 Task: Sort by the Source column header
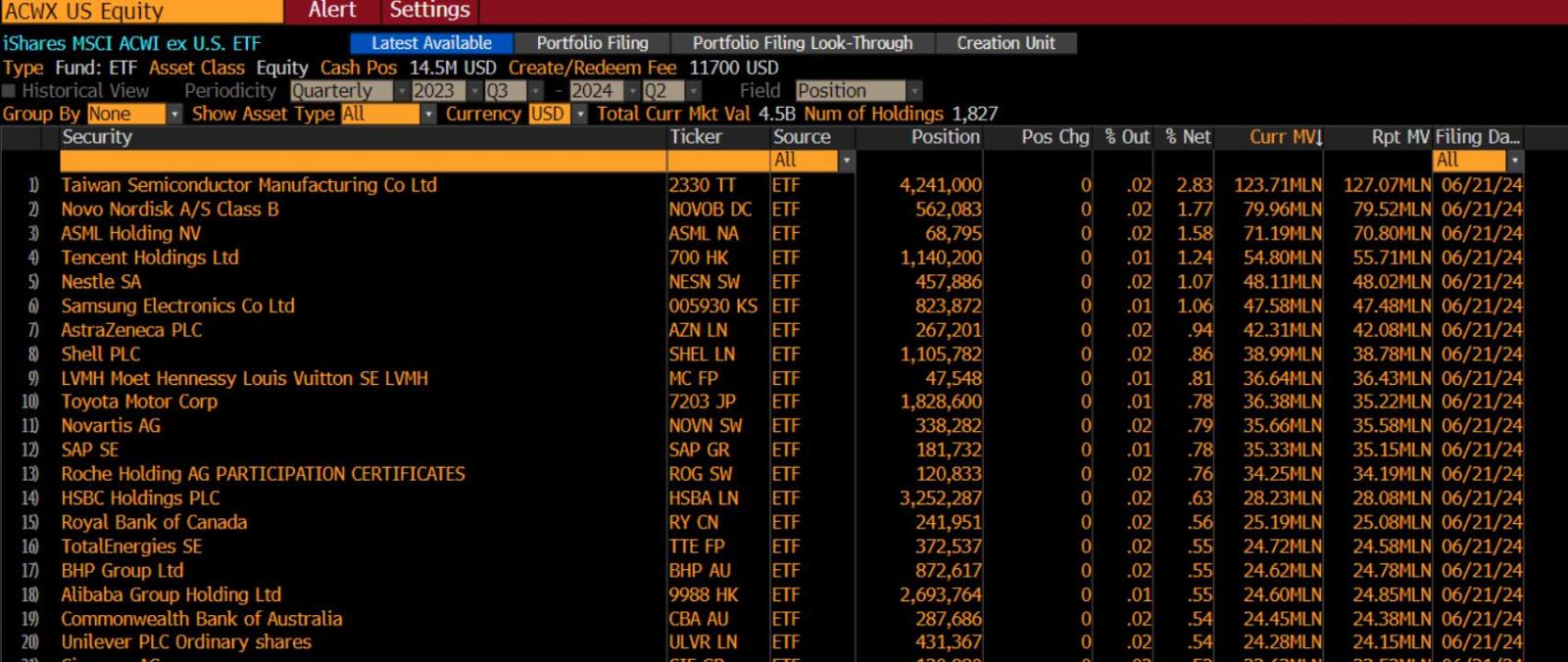[x=802, y=137]
